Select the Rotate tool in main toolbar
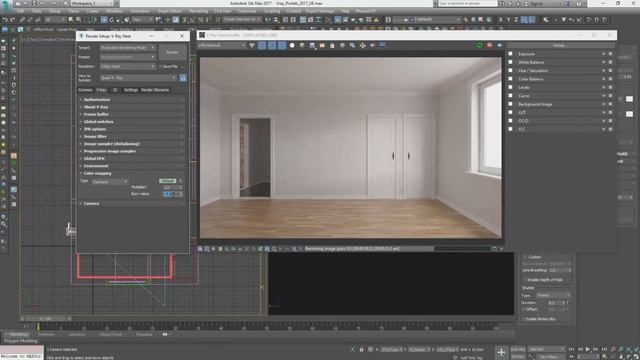Image resolution: width=640 pixels, height=360 pixels. tap(111, 20)
